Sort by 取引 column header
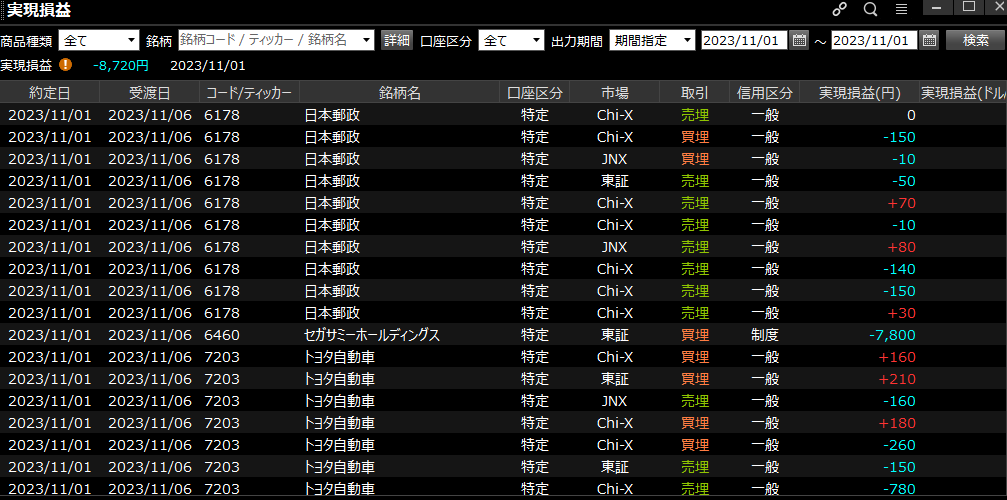Image resolution: width=1007 pixels, height=500 pixels. point(695,93)
